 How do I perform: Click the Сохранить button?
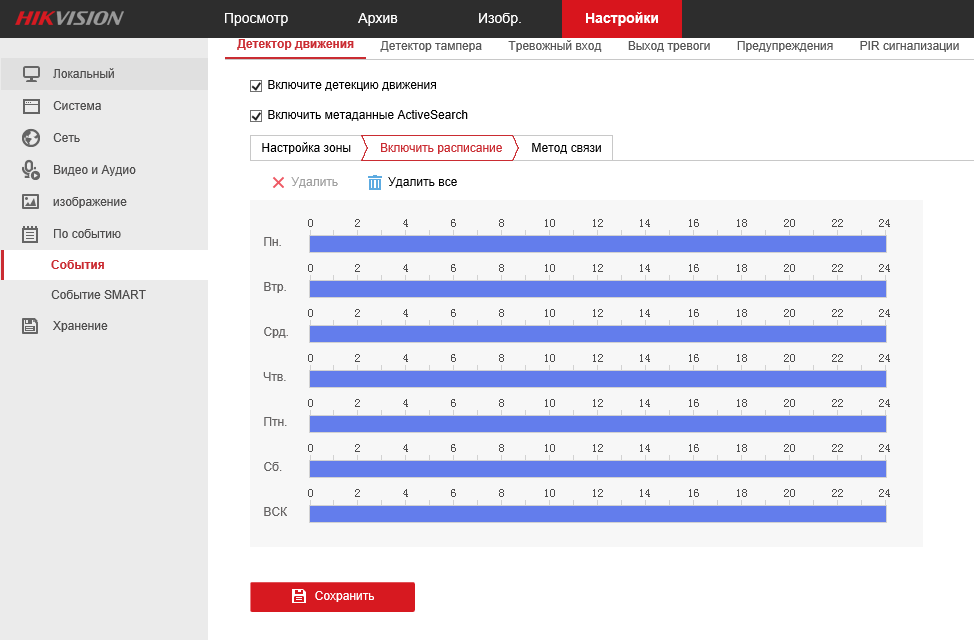[332, 597]
